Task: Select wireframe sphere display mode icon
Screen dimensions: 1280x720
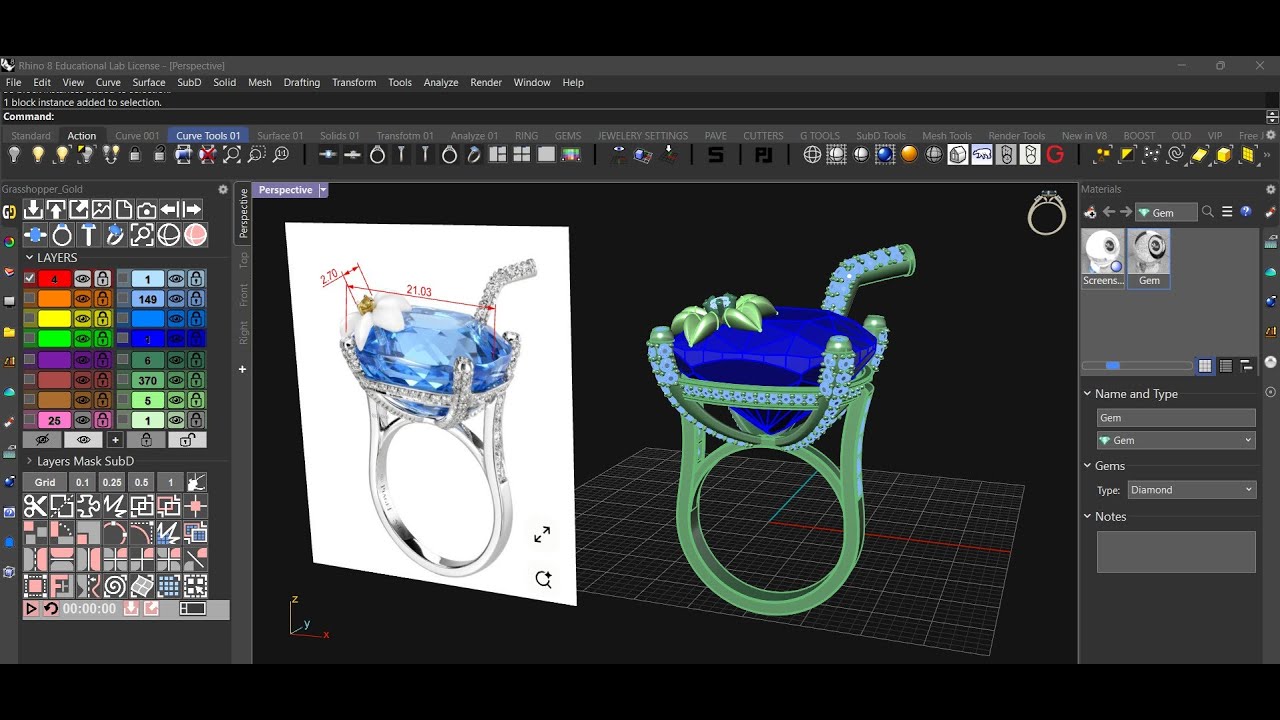Action: click(812, 155)
